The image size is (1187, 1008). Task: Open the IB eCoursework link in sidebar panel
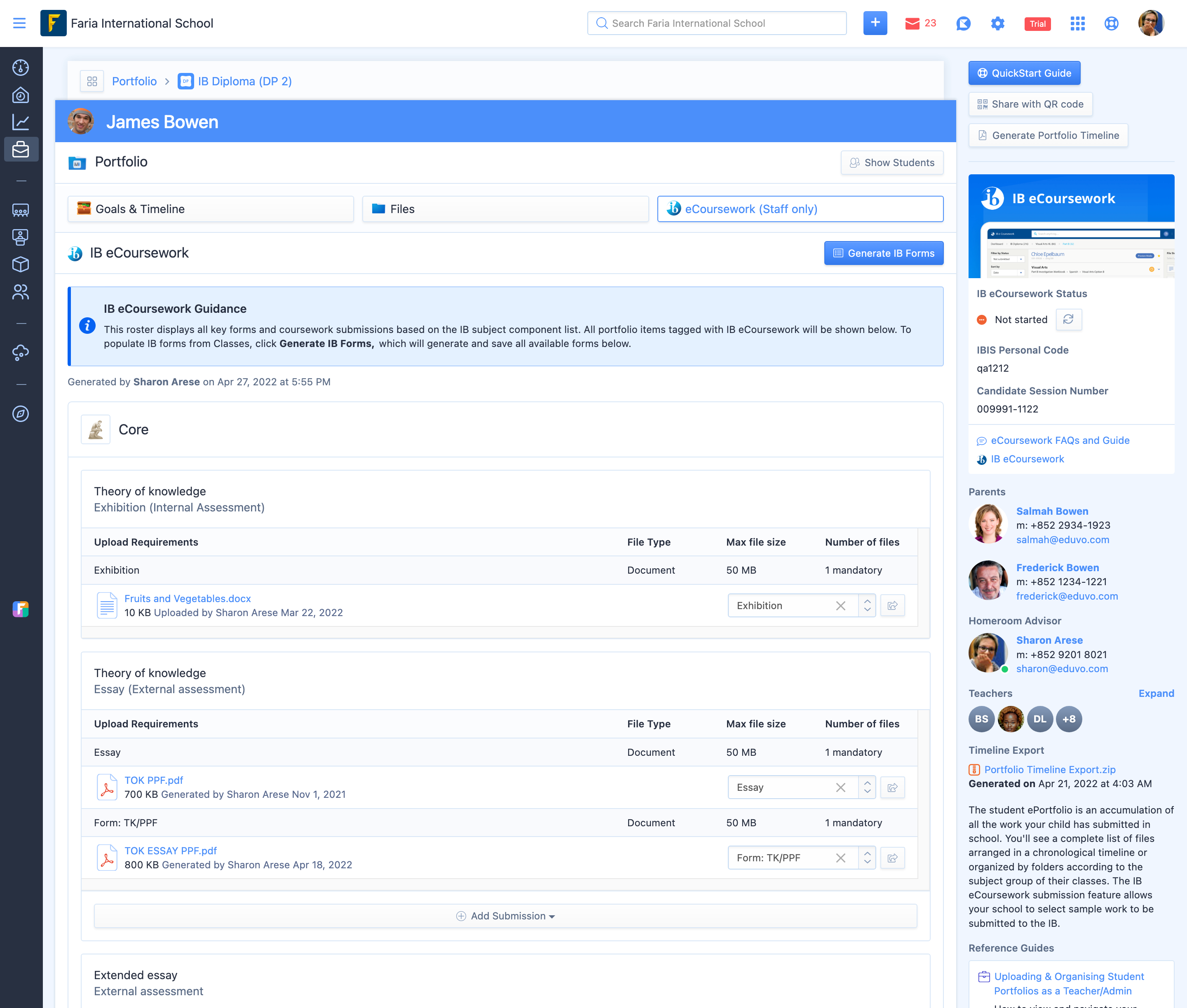[x=1027, y=459]
